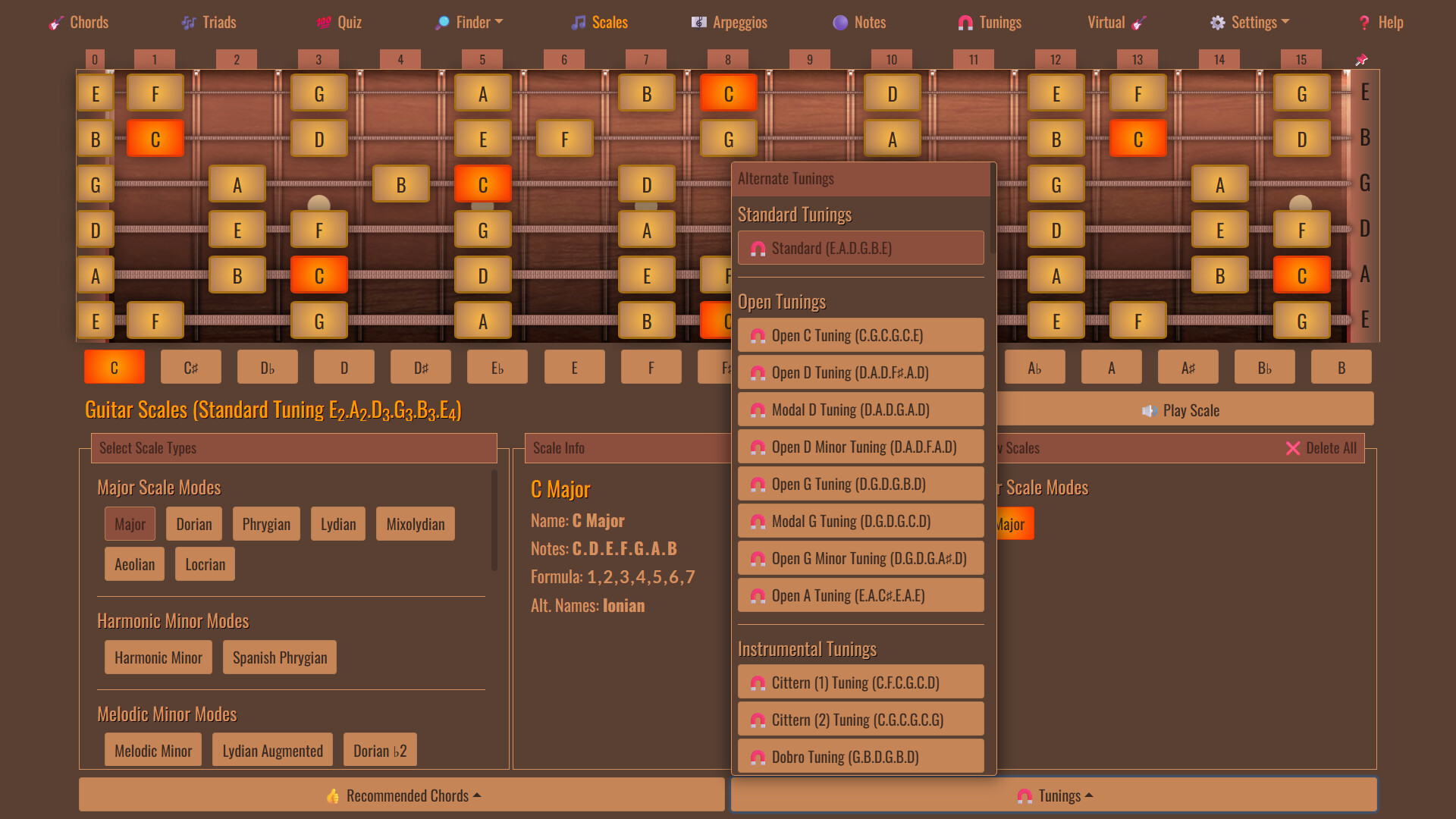This screenshot has height=819, width=1456.
Task: Click the pin icon above the fretboard
Action: [x=1361, y=58]
